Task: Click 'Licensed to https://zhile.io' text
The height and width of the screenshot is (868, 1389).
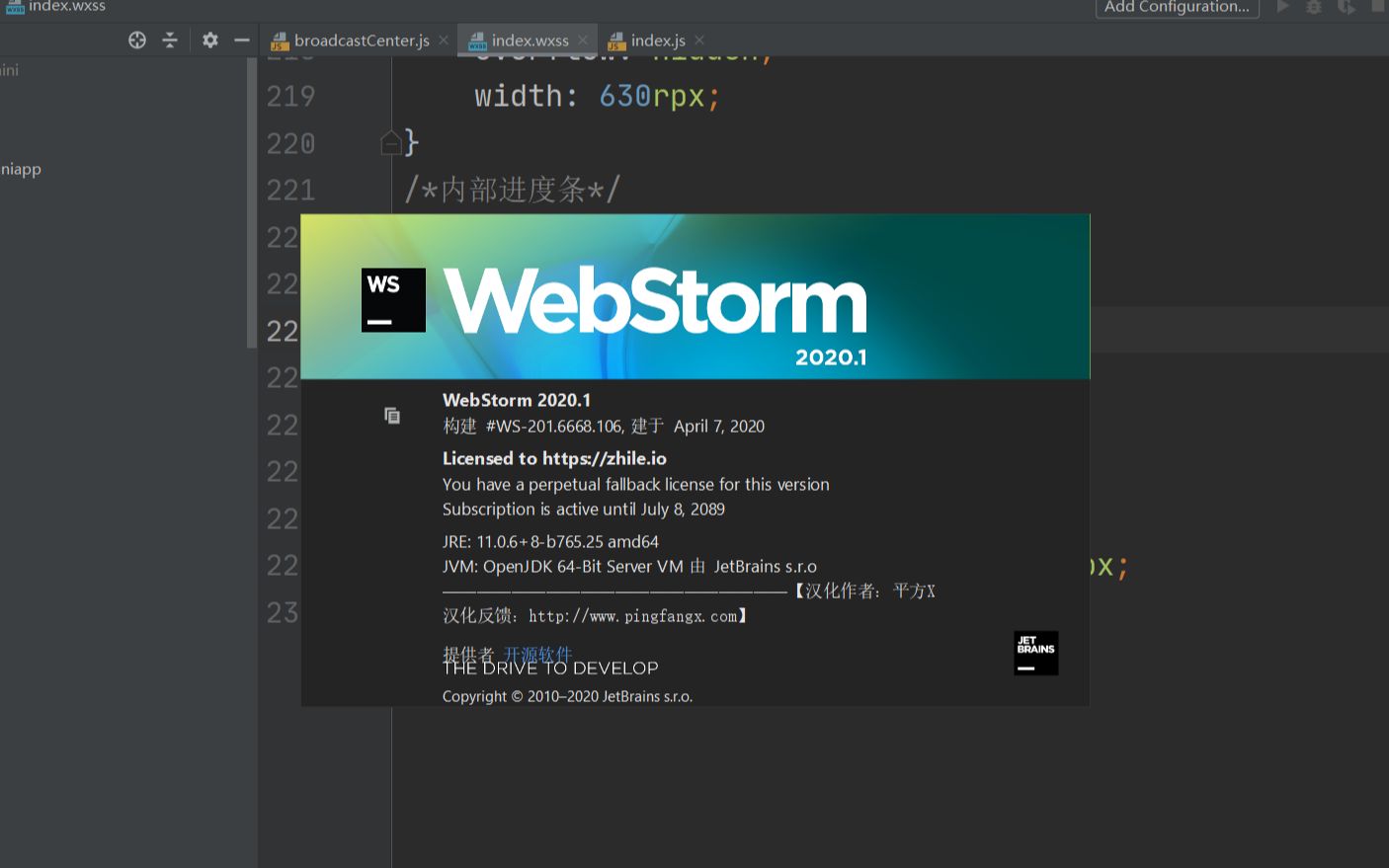Action: point(554,458)
